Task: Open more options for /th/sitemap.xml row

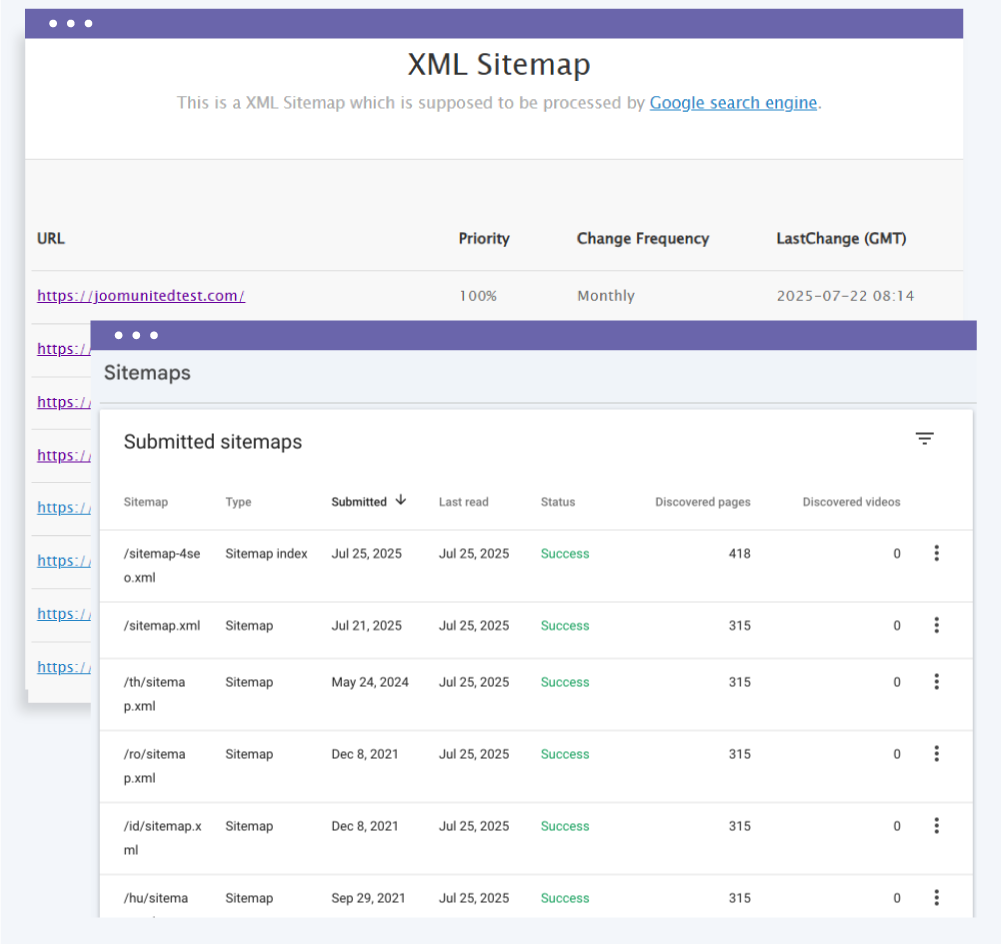Action: pos(936,682)
